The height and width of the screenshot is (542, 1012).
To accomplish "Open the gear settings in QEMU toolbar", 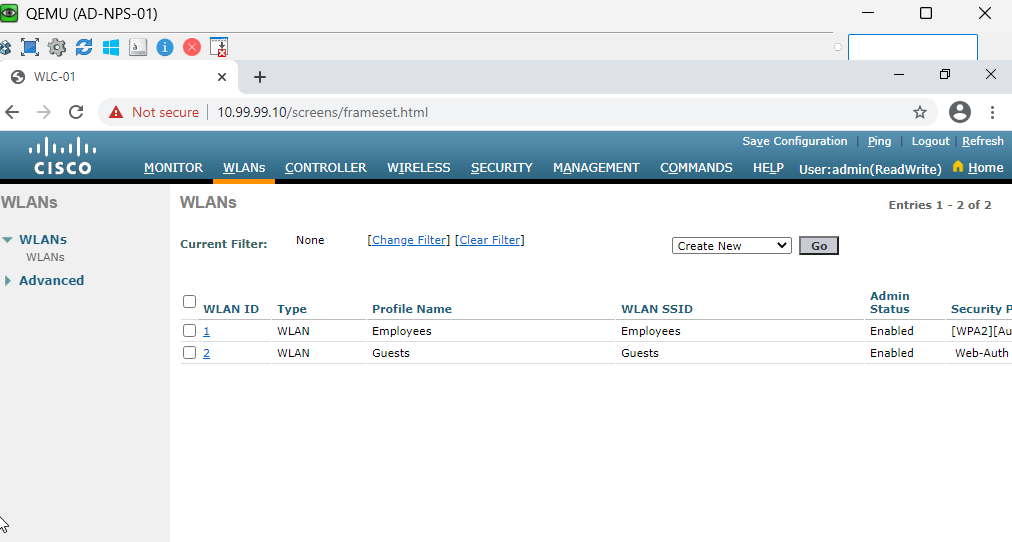I will [x=57, y=47].
